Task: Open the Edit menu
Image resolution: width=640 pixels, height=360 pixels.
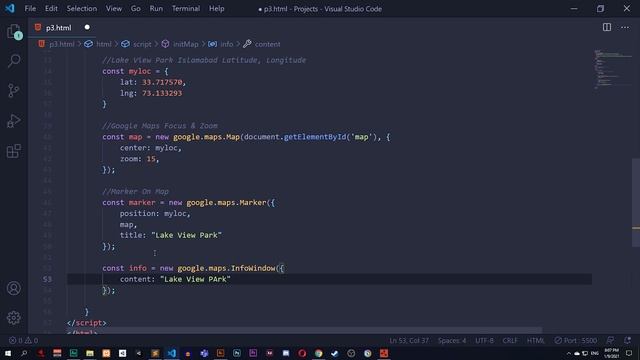Action: [x=51, y=9]
